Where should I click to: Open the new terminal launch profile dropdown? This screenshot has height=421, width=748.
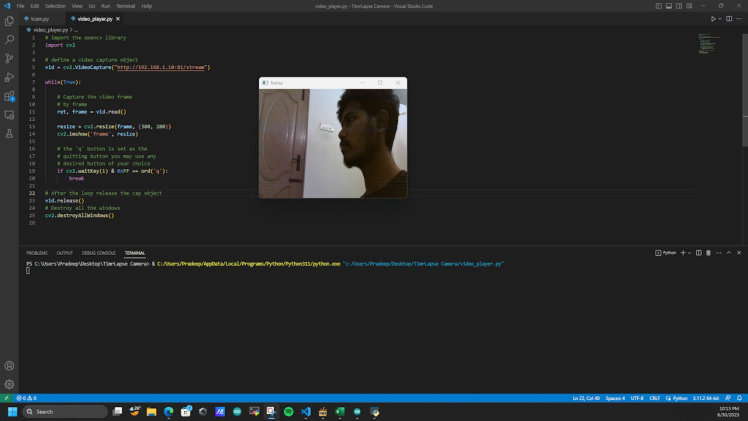click(x=690, y=253)
